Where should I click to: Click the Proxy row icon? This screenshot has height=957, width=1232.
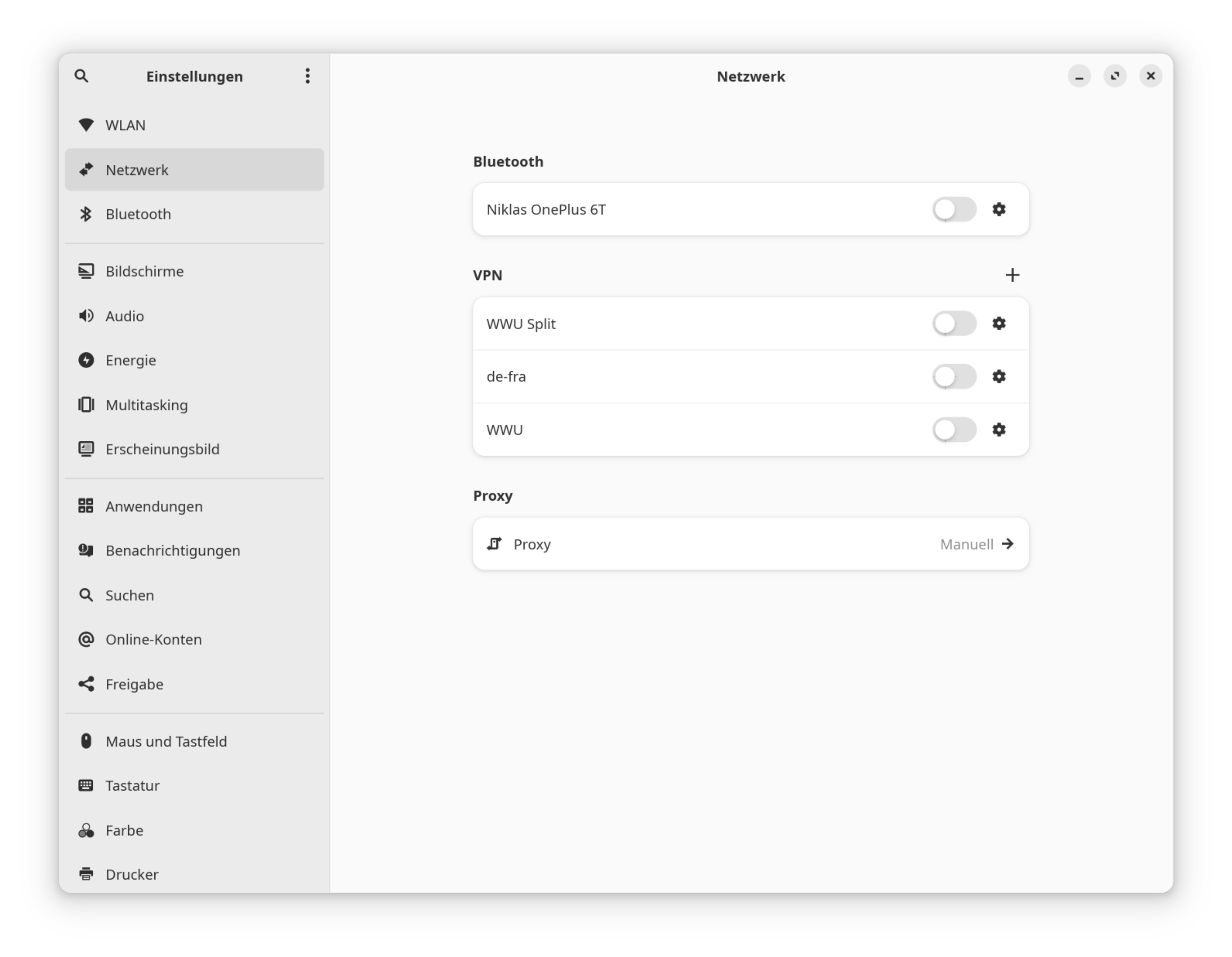pyautogui.click(x=494, y=544)
